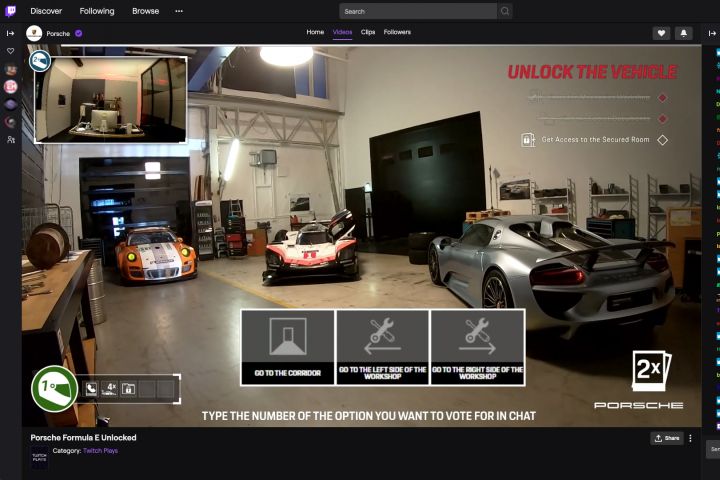
Task: Open followed channels heart icon in sidebar
Action: point(10,51)
